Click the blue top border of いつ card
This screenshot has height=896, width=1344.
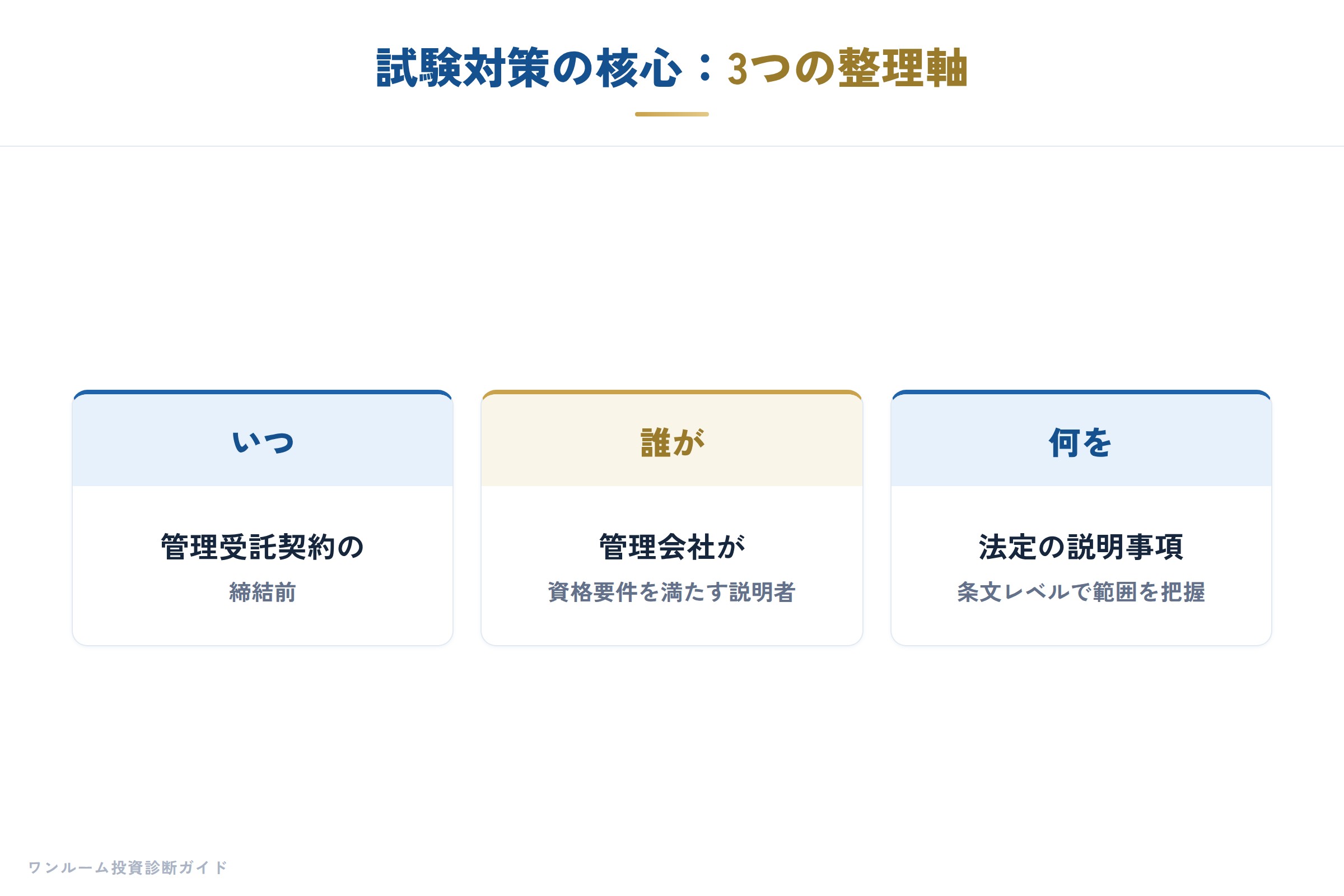point(263,392)
